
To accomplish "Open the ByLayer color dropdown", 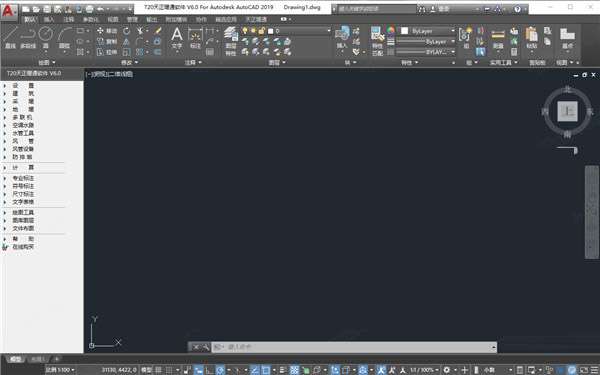I will click(x=427, y=31).
